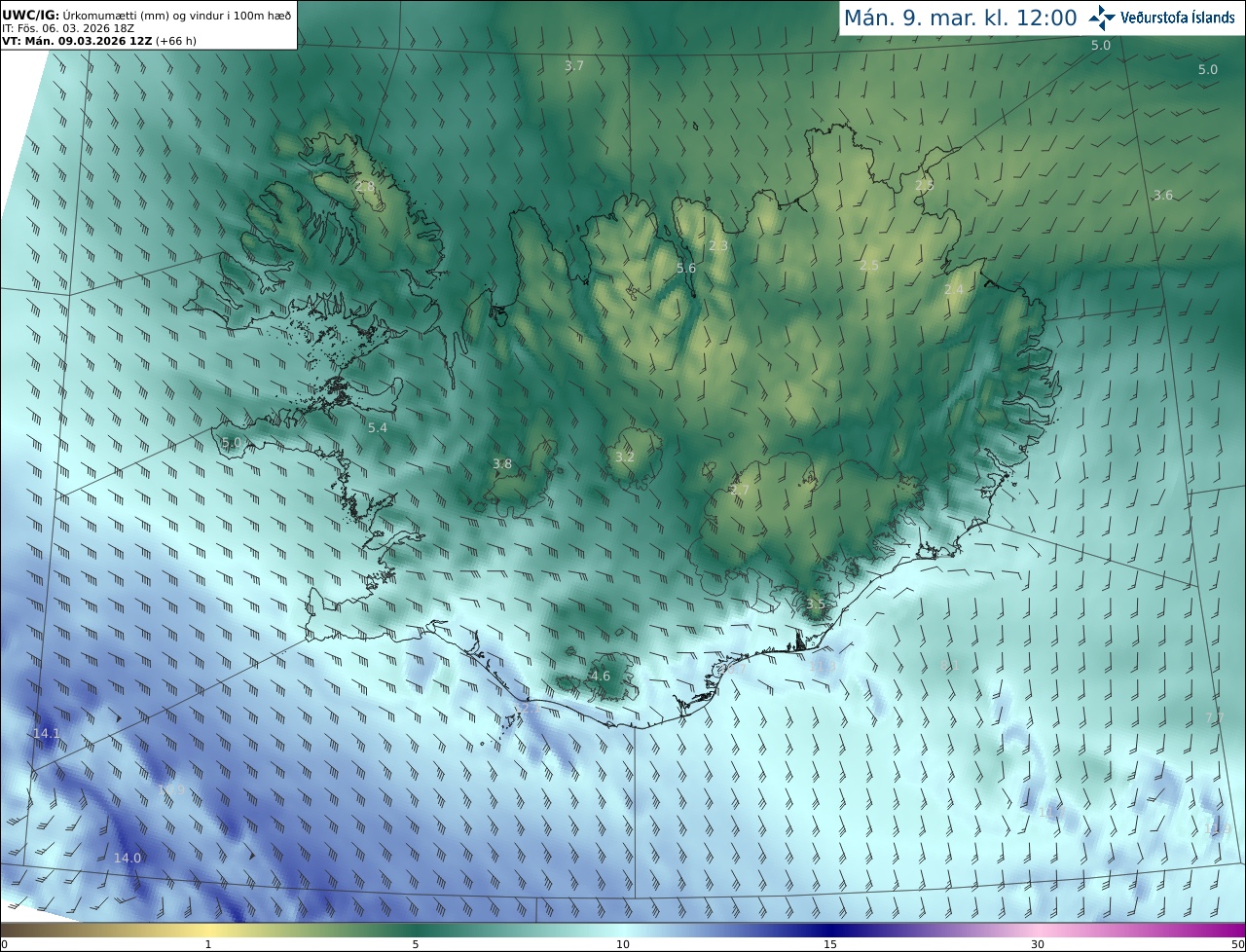Click the 50 tick on the colour scale
Viewport: 1246px width, 952px height.
1238,944
